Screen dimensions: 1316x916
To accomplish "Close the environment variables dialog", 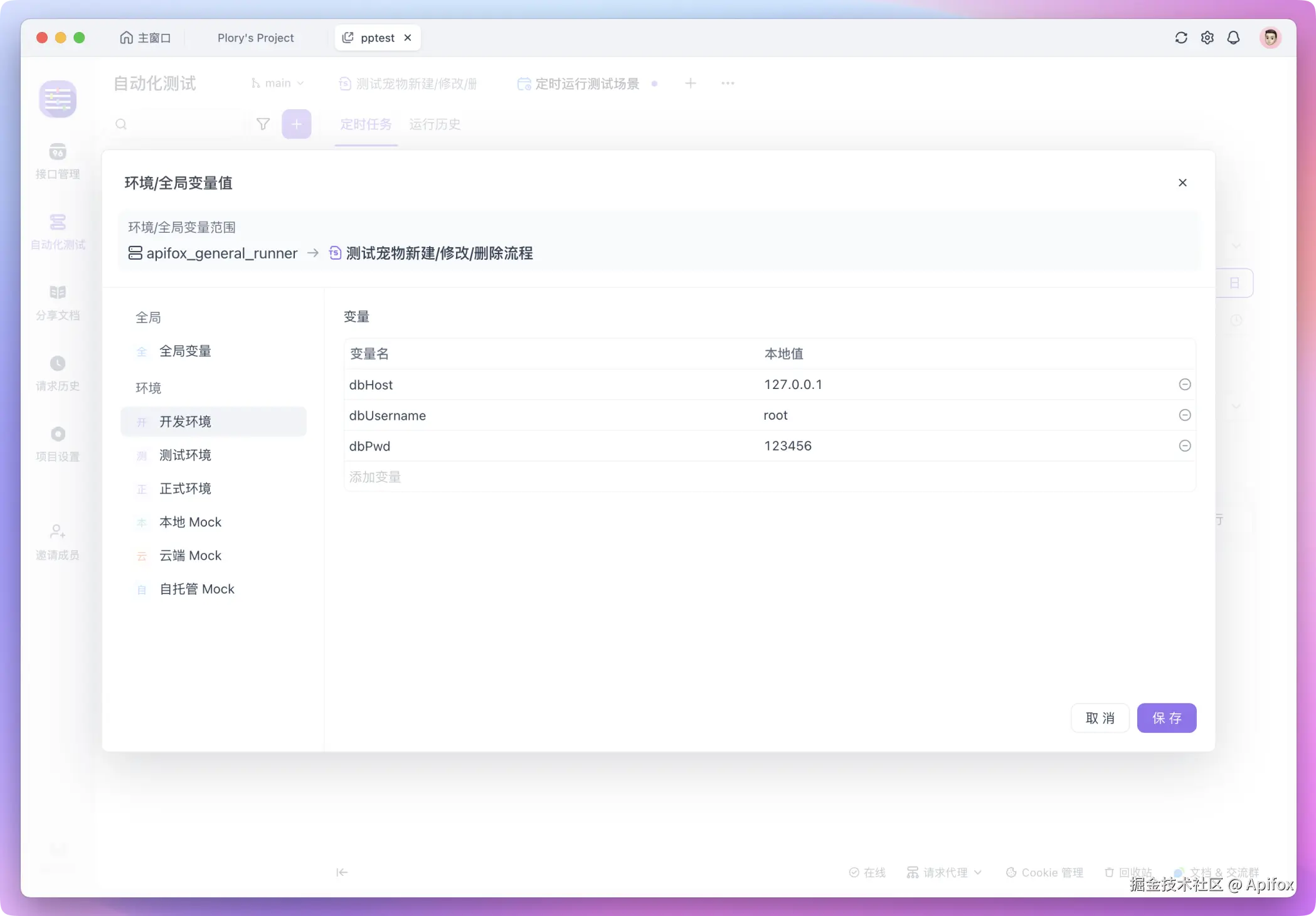I will coord(1182,183).
